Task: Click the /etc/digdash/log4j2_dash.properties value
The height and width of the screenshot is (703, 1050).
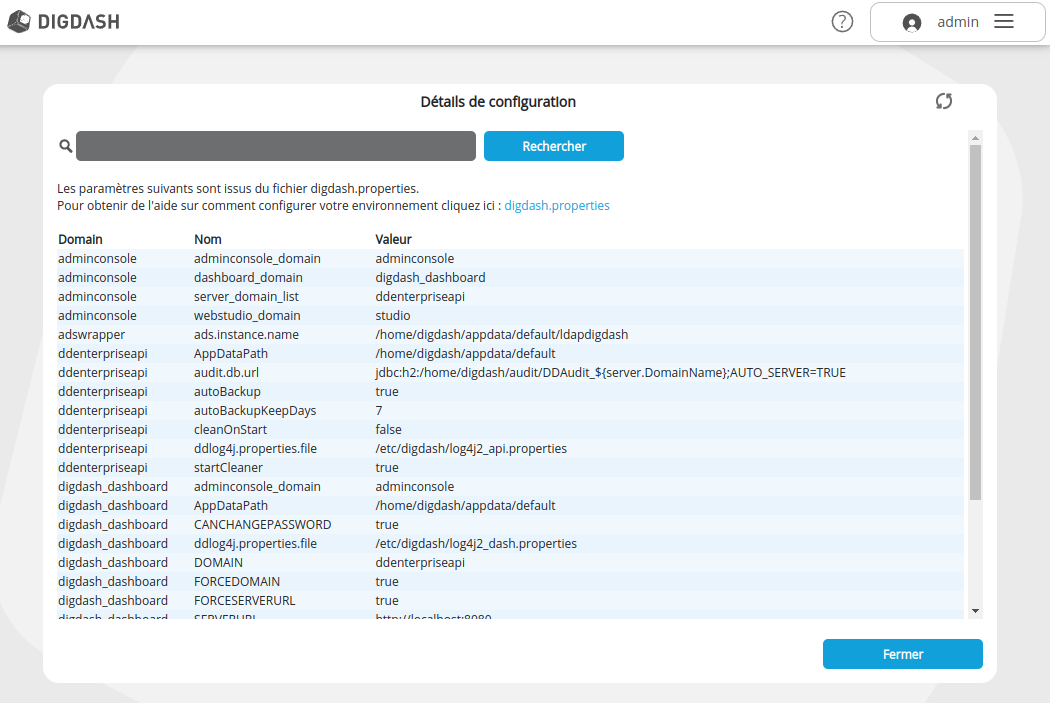Action: tap(476, 544)
